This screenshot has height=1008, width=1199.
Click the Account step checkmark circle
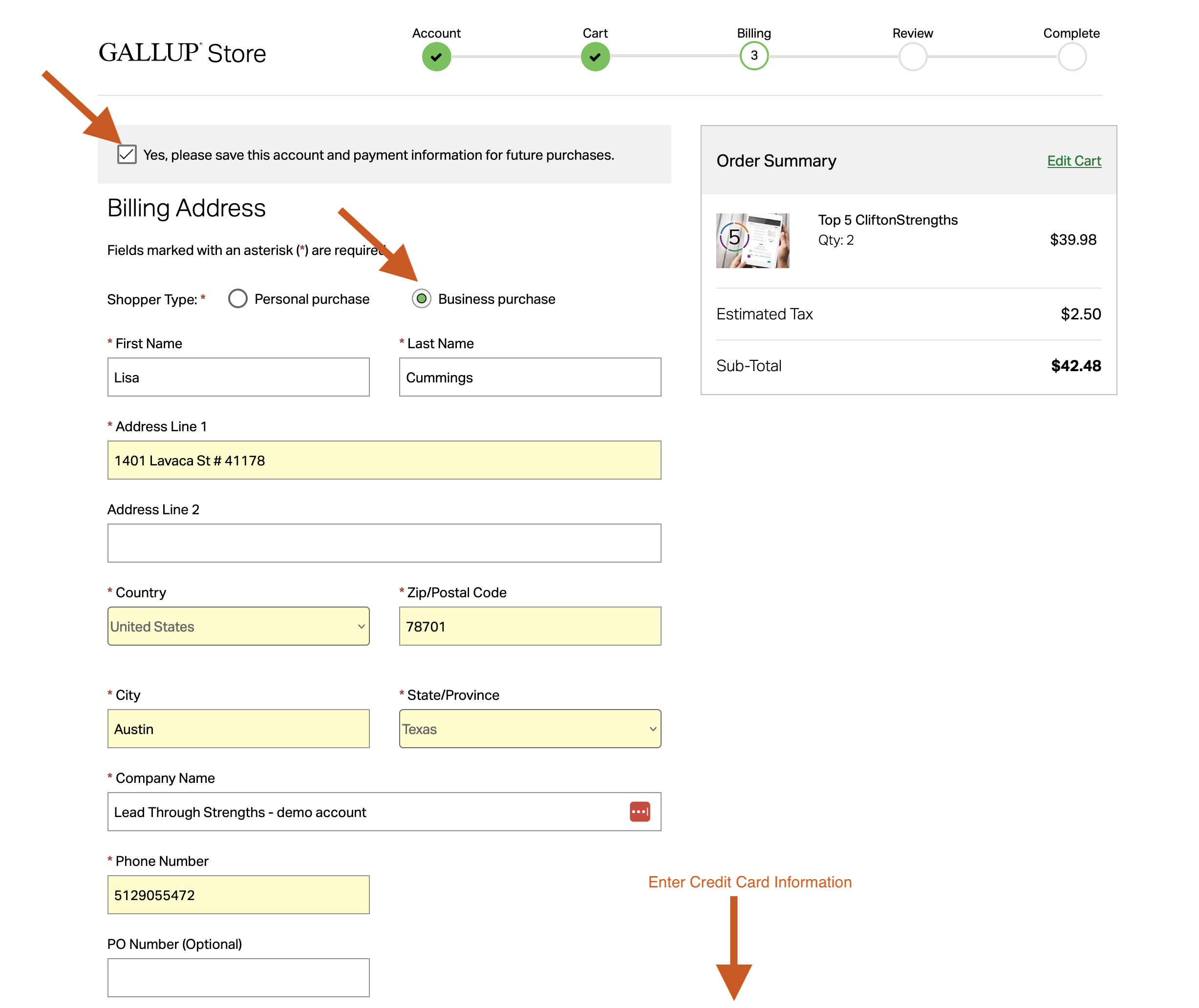[x=436, y=57]
